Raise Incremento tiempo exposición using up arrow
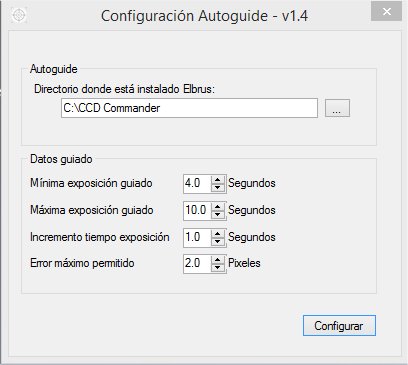Viewport: 408px width, 365px height. (x=218, y=234)
